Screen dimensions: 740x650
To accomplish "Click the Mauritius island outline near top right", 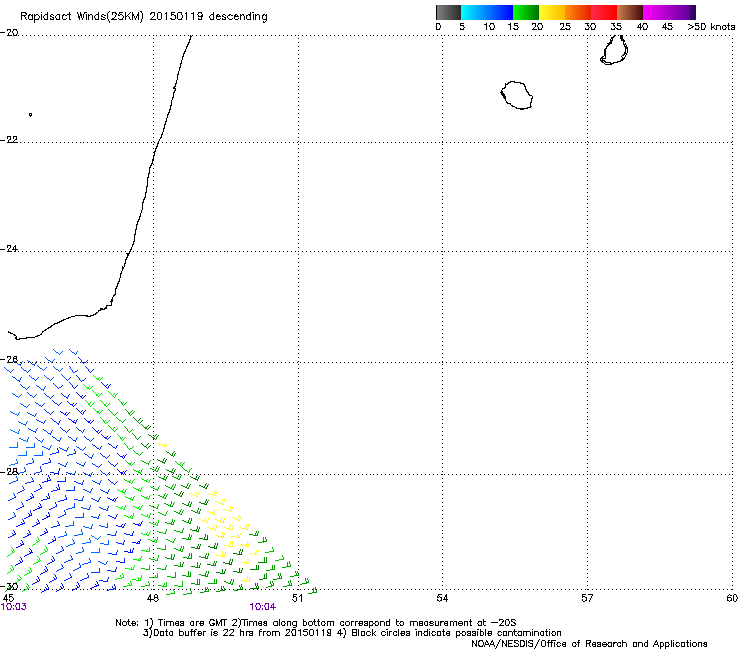I will [614, 50].
